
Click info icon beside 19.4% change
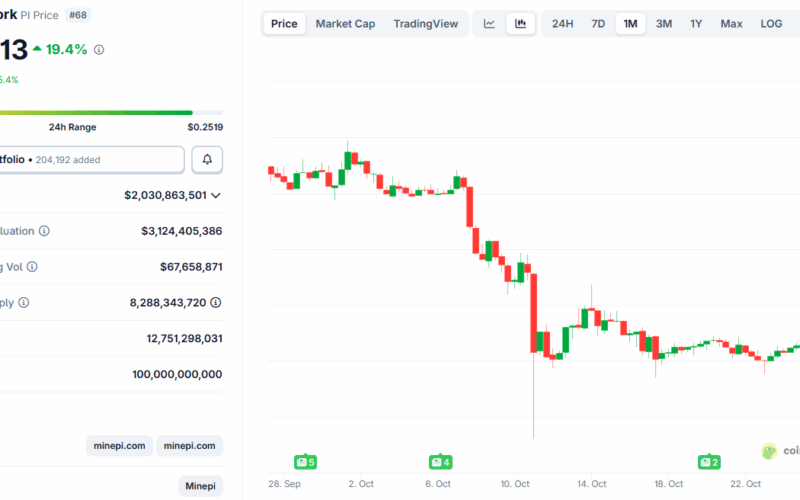[x=99, y=49]
